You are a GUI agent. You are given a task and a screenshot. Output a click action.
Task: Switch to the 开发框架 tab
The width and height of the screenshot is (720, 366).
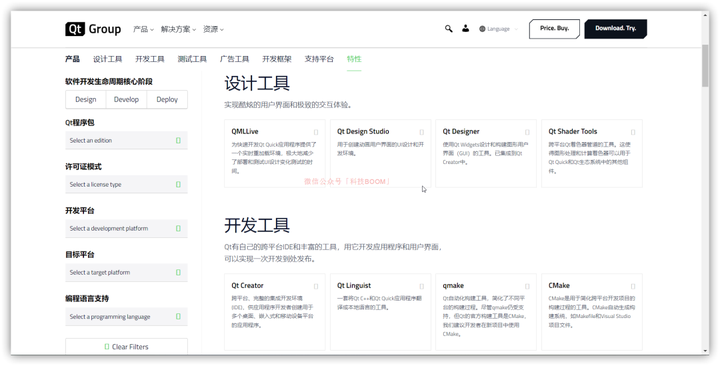coord(277,59)
